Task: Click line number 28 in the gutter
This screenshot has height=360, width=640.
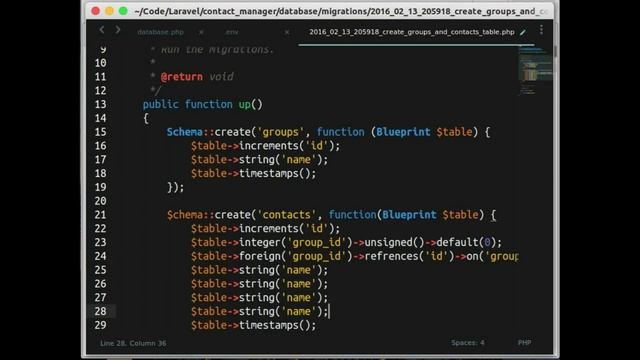Action: (100, 311)
